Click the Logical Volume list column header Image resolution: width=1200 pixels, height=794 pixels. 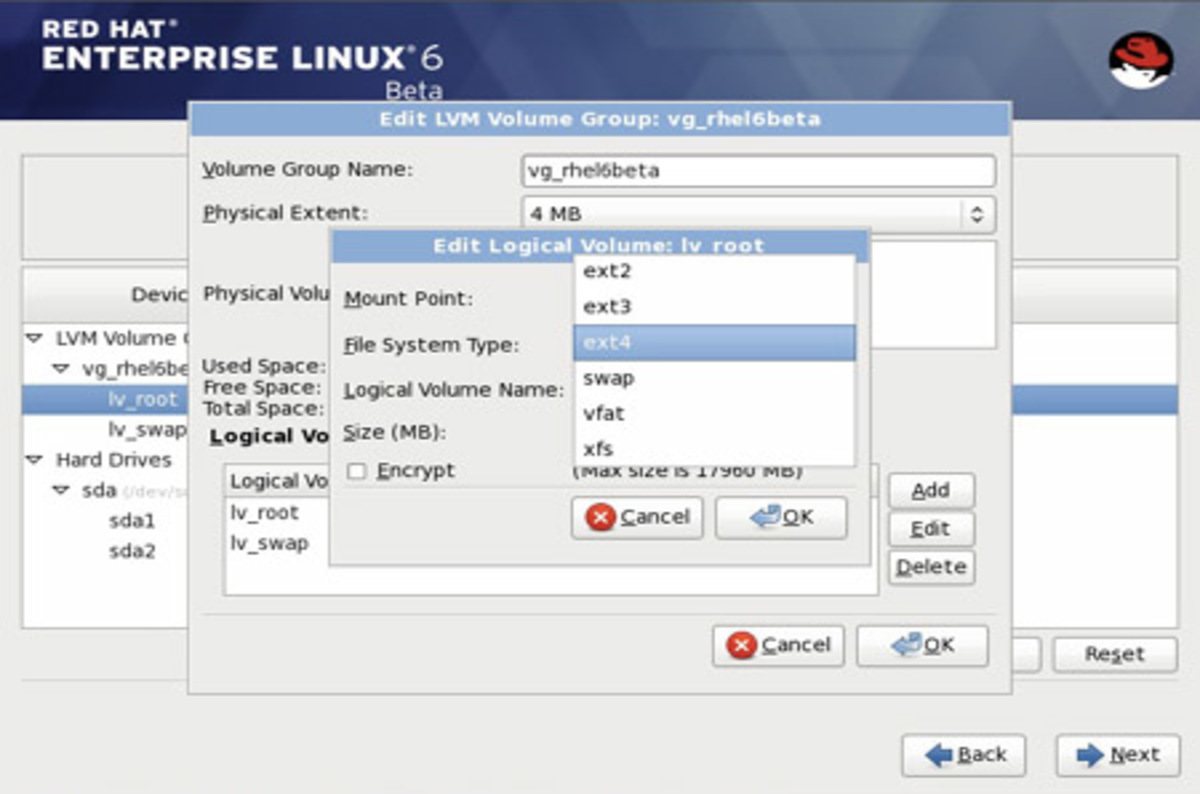pyautogui.click(x=278, y=481)
